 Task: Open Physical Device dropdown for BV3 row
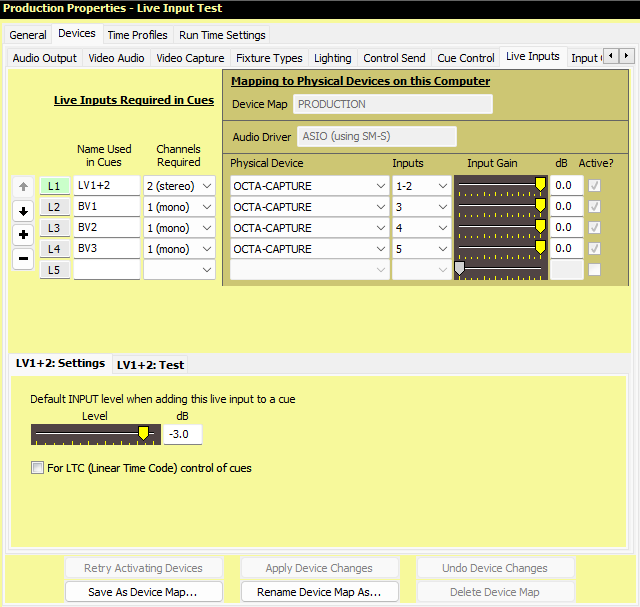coord(309,249)
